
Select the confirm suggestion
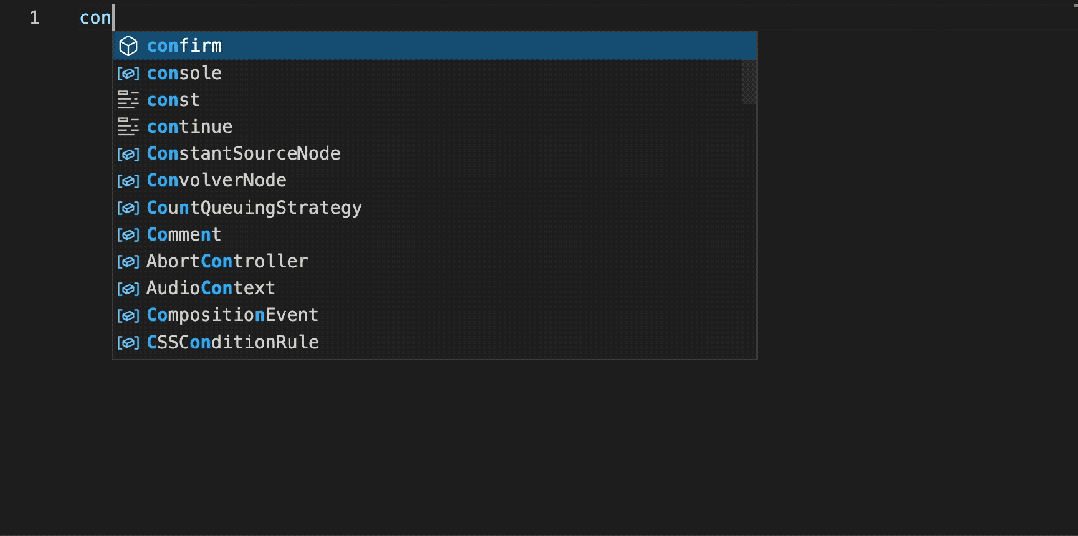pyautogui.click(x=184, y=46)
